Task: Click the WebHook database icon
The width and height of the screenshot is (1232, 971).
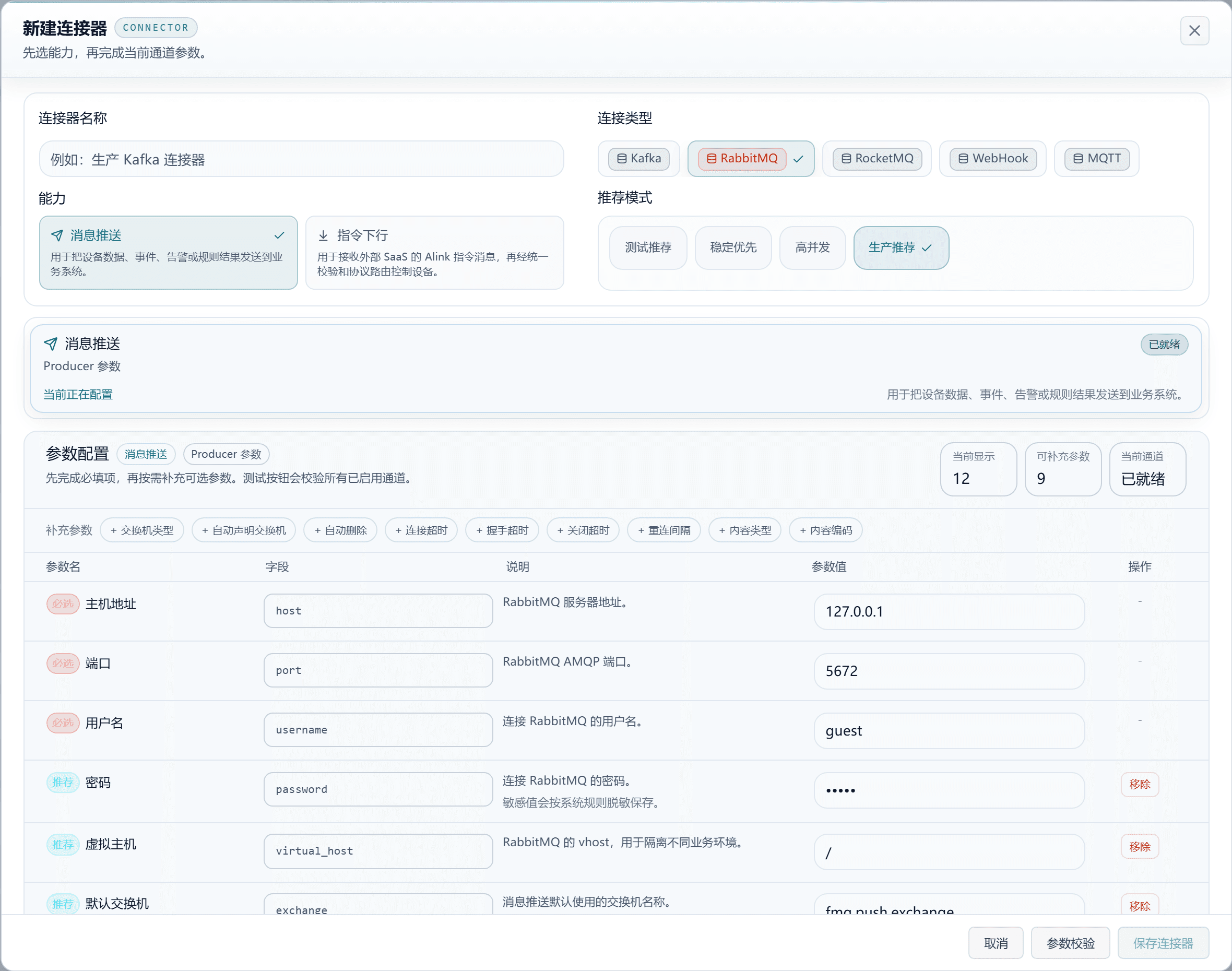Action: [x=963, y=159]
